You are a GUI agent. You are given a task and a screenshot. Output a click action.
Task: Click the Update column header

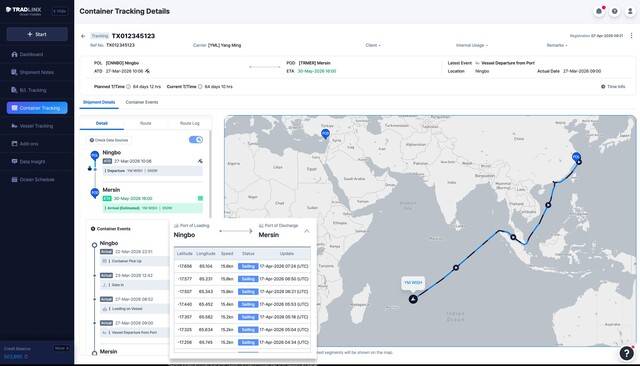(x=287, y=253)
